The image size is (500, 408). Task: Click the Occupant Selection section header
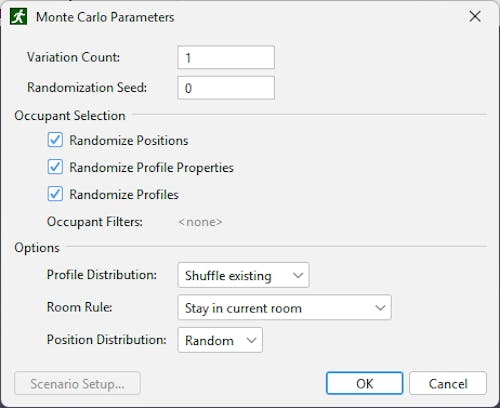coord(70,116)
